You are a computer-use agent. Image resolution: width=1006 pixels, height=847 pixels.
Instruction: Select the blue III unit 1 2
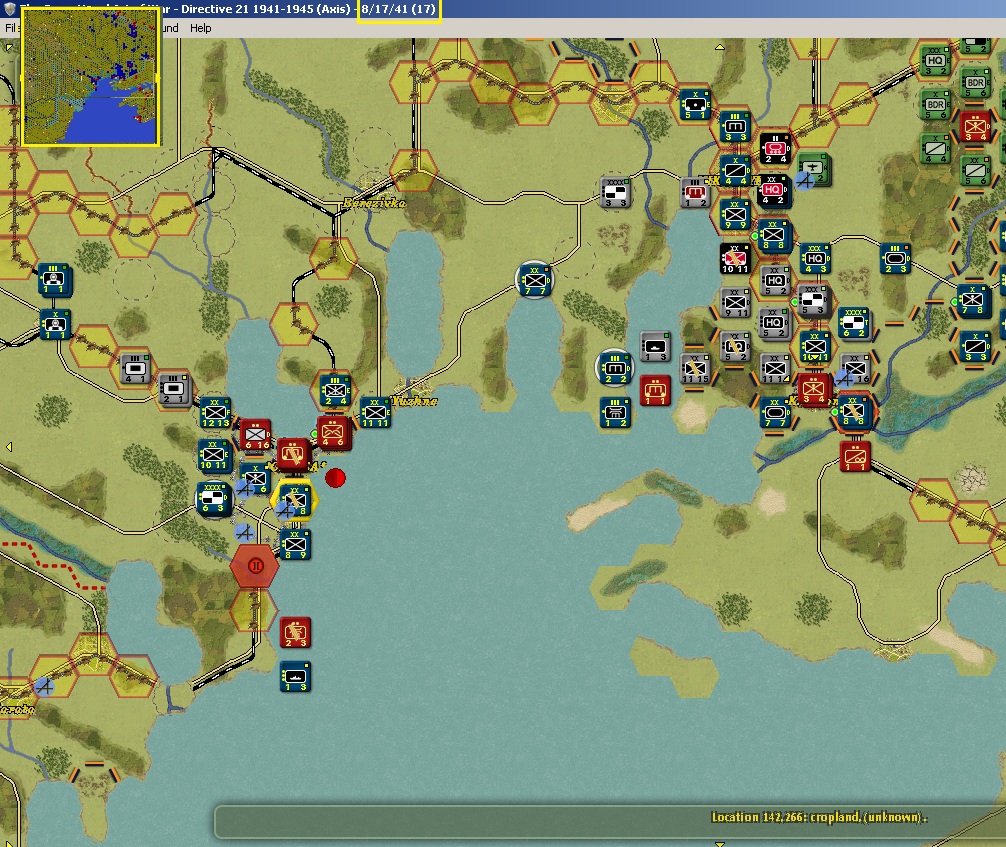coord(615,413)
